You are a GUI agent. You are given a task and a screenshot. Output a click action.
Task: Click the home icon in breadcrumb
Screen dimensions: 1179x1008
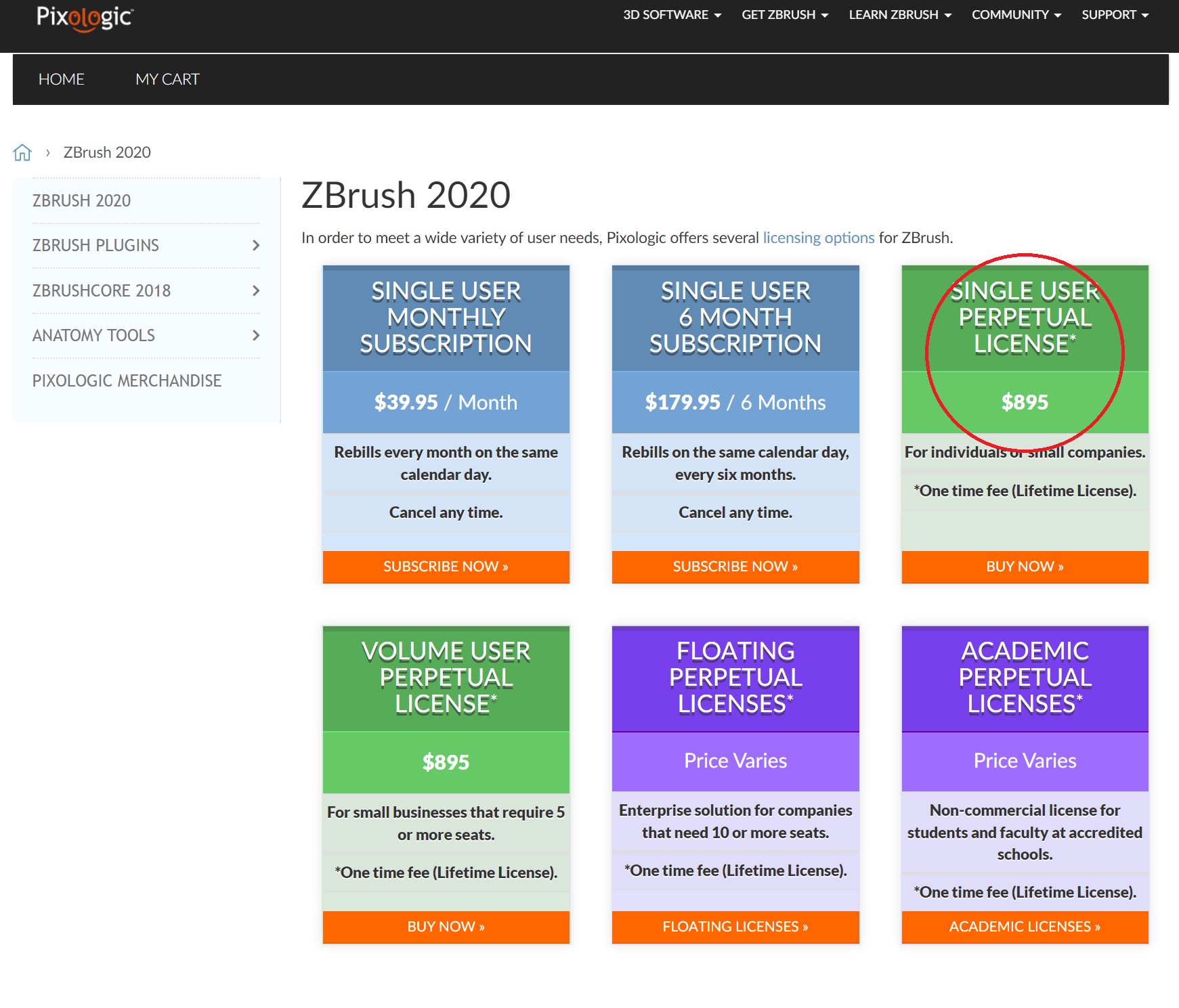pyautogui.click(x=22, y=152)
